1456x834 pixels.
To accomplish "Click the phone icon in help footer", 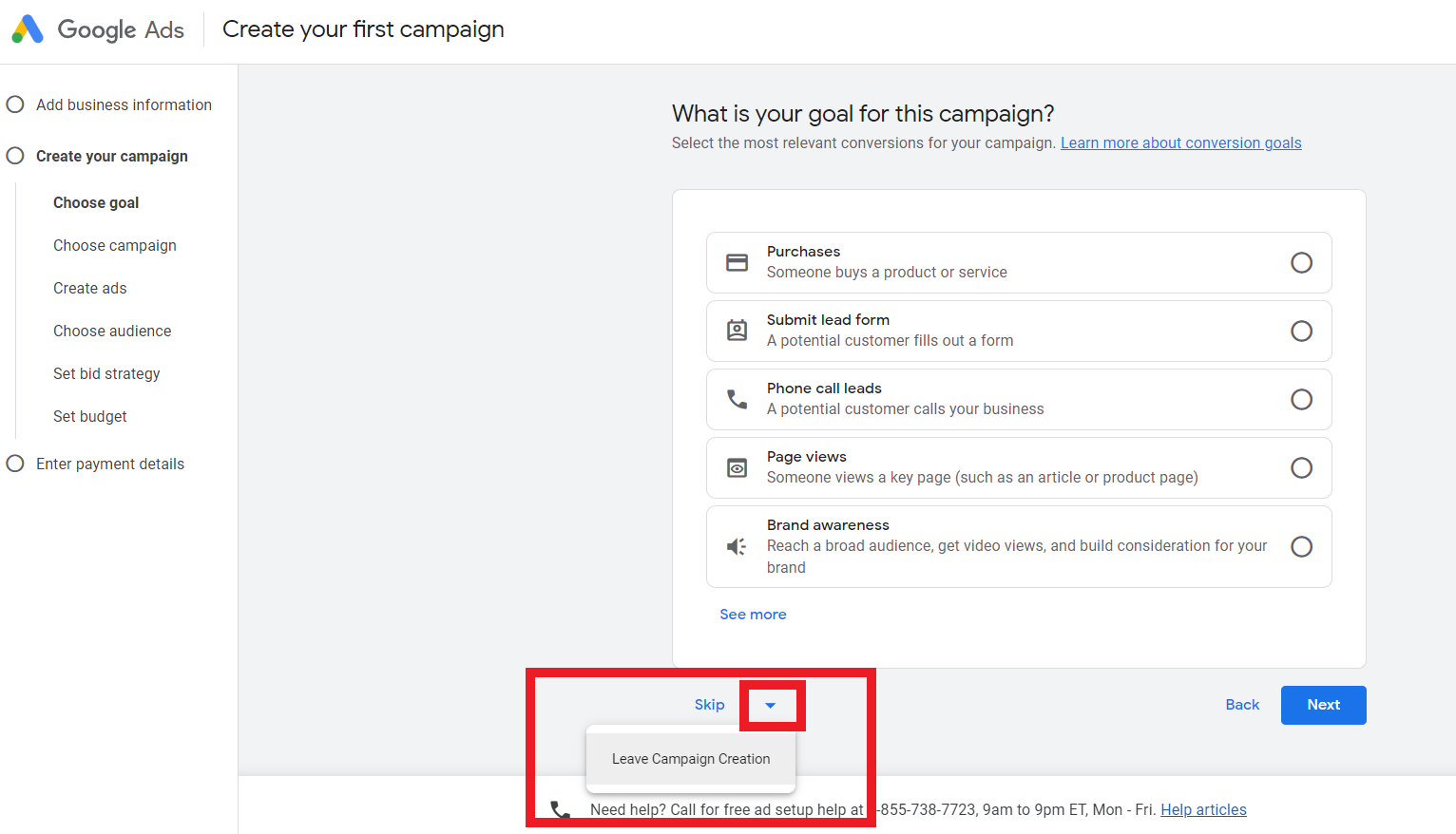I will coord(561,809).
